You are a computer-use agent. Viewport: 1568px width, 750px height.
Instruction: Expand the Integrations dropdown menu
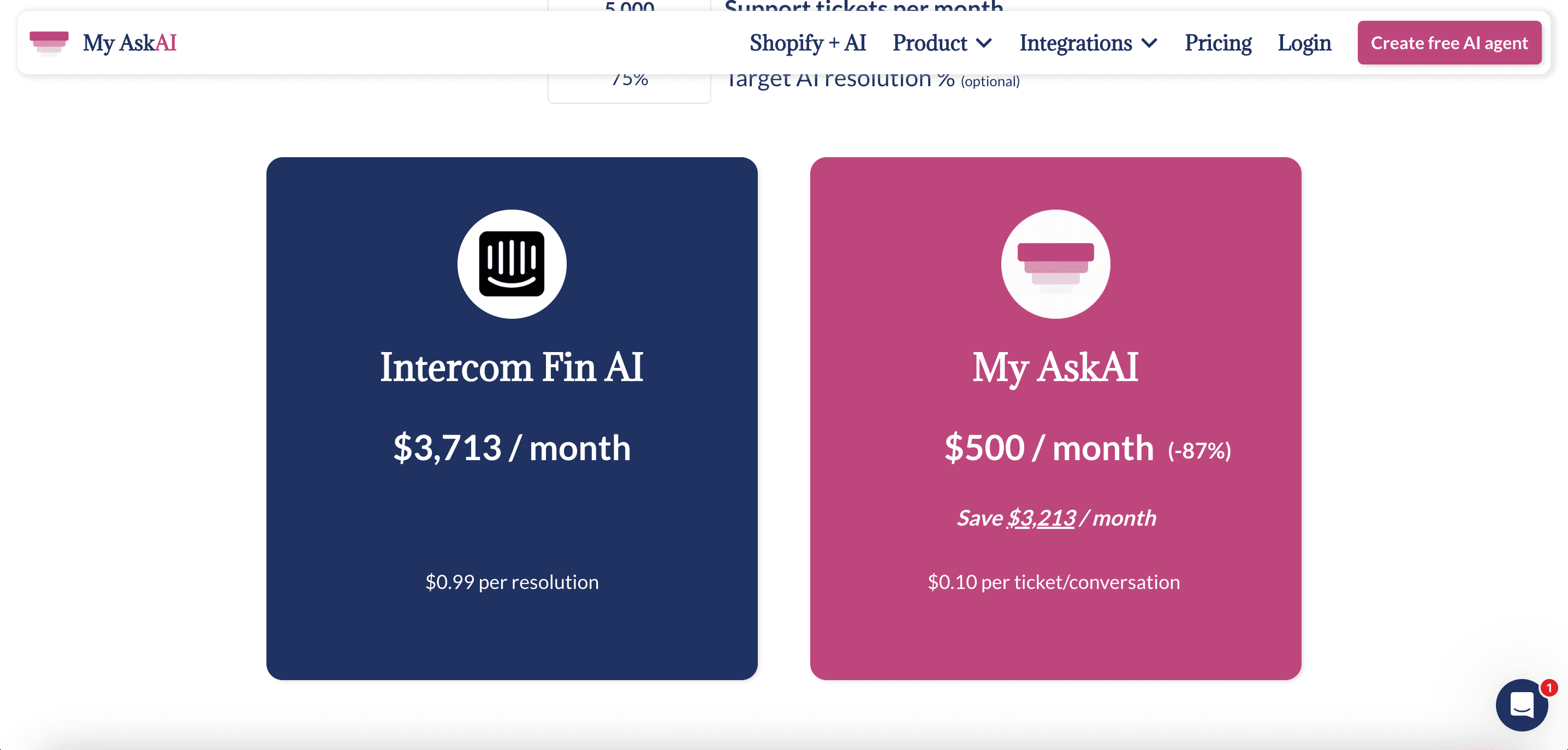[1088, 43]
